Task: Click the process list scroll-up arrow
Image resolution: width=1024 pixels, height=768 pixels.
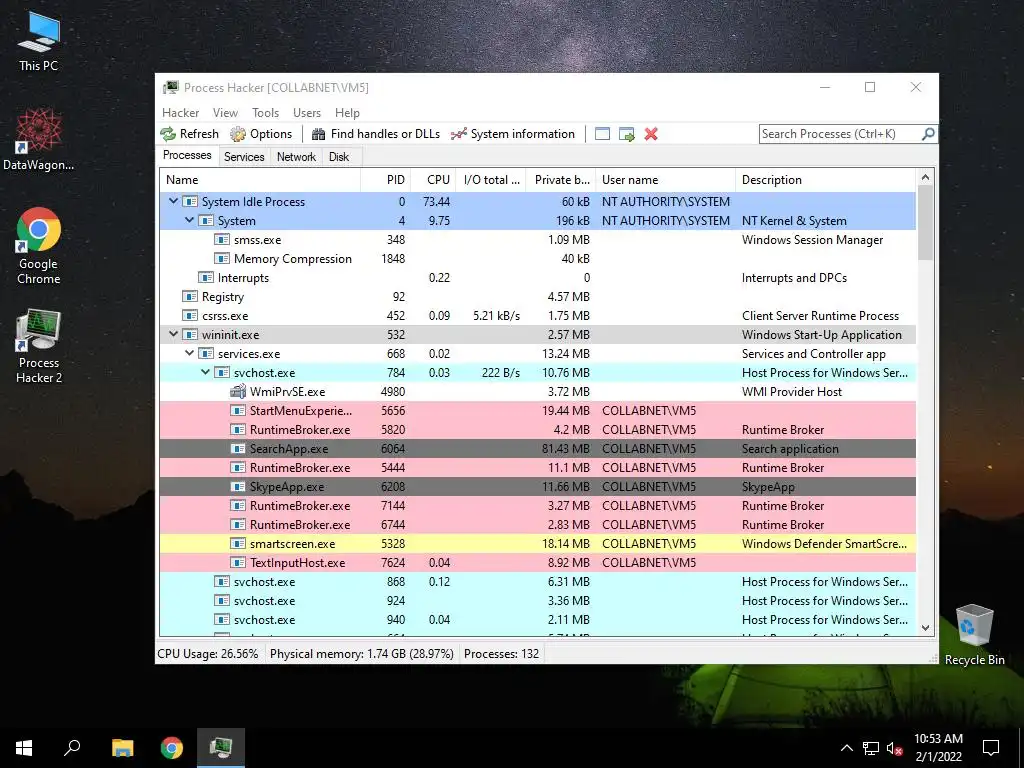Action: tap(925, 177)
